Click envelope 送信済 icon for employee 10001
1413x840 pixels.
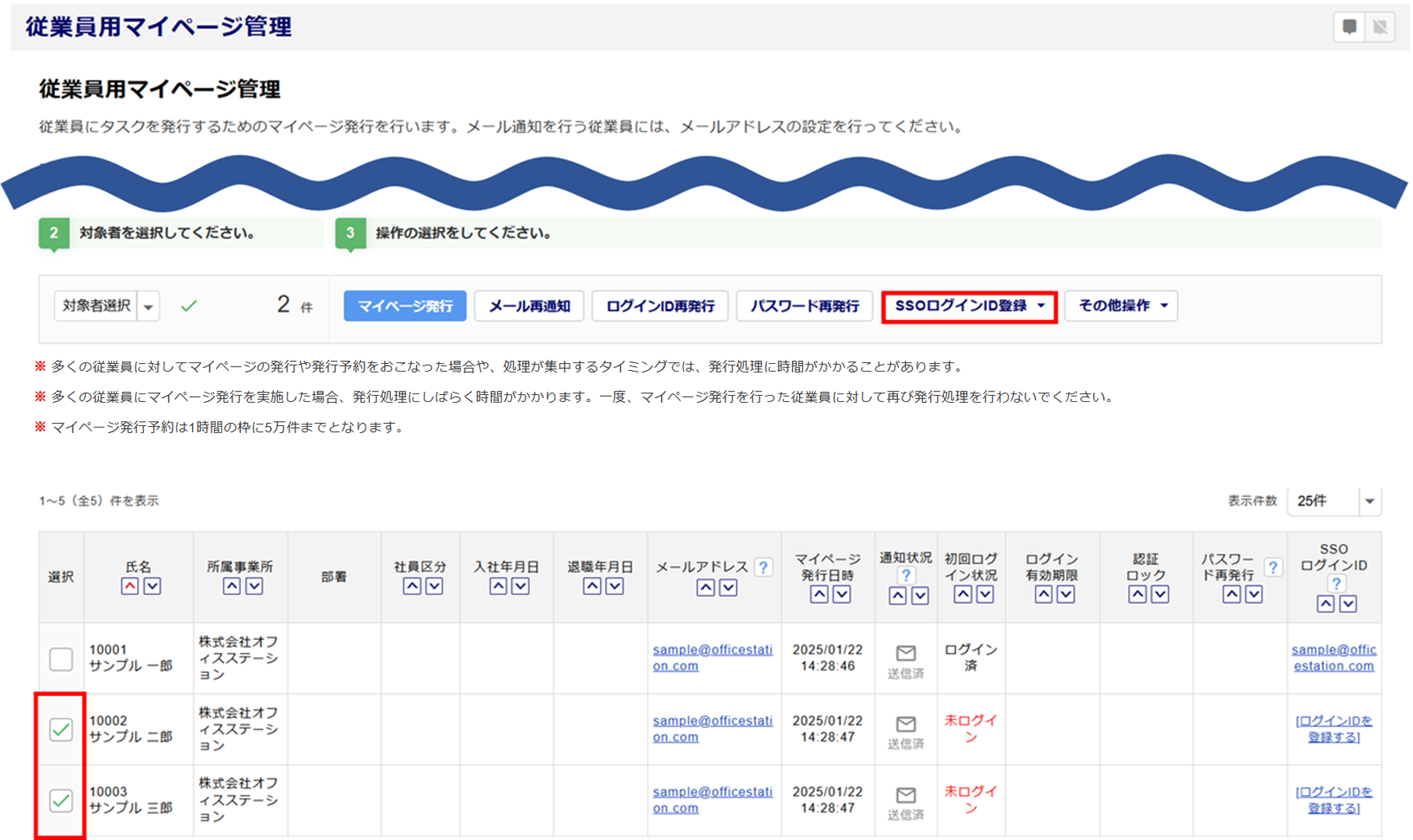pyautogui.click(x=906, y=653)
